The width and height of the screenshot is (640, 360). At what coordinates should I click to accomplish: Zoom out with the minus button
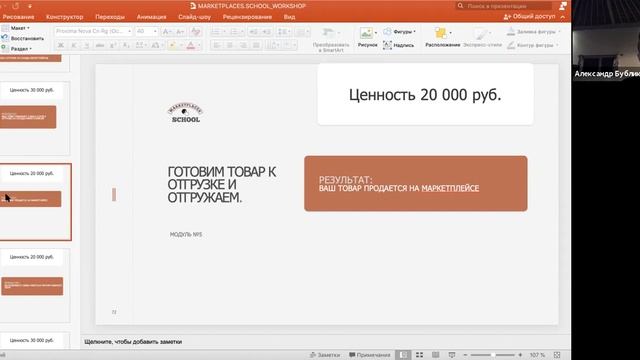pyautogui.click(x=465, y=355)
